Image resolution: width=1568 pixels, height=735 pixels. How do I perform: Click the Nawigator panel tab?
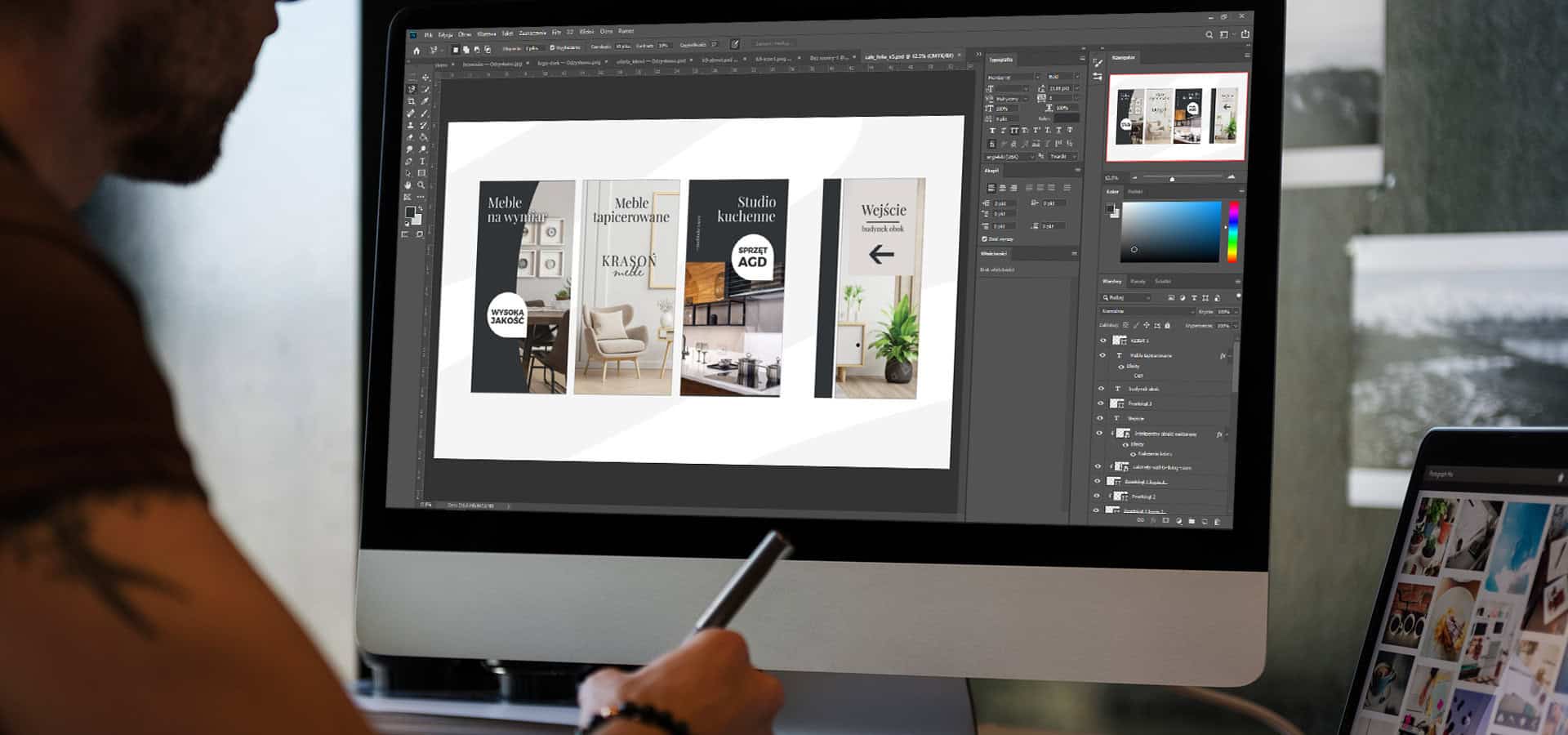tap(1124, 57)
